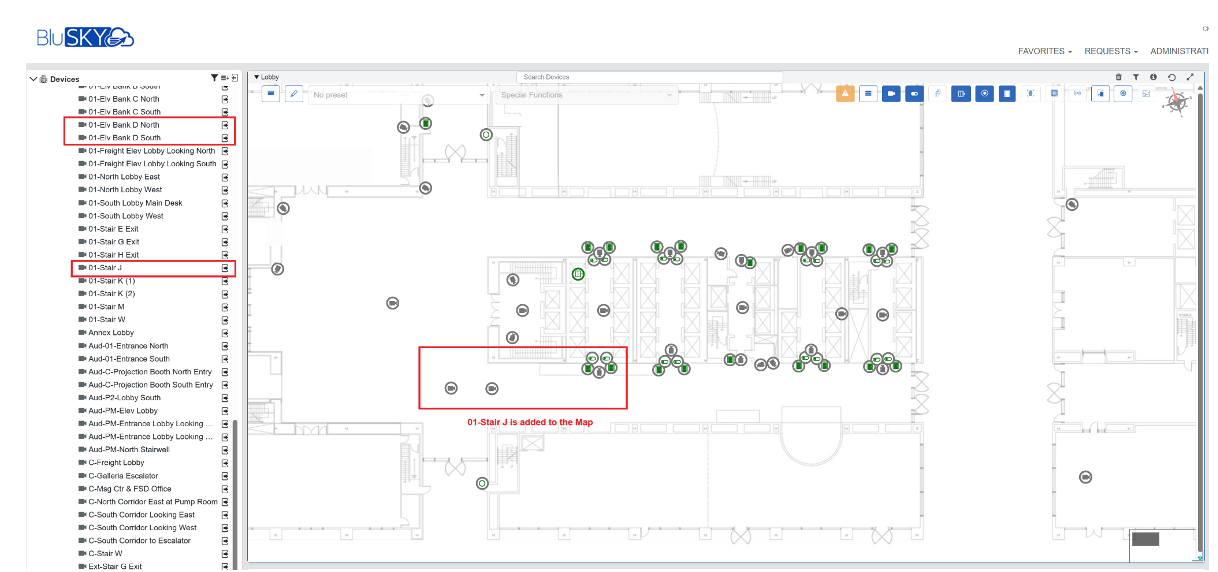Click the chain link toolbar icon

937,93
